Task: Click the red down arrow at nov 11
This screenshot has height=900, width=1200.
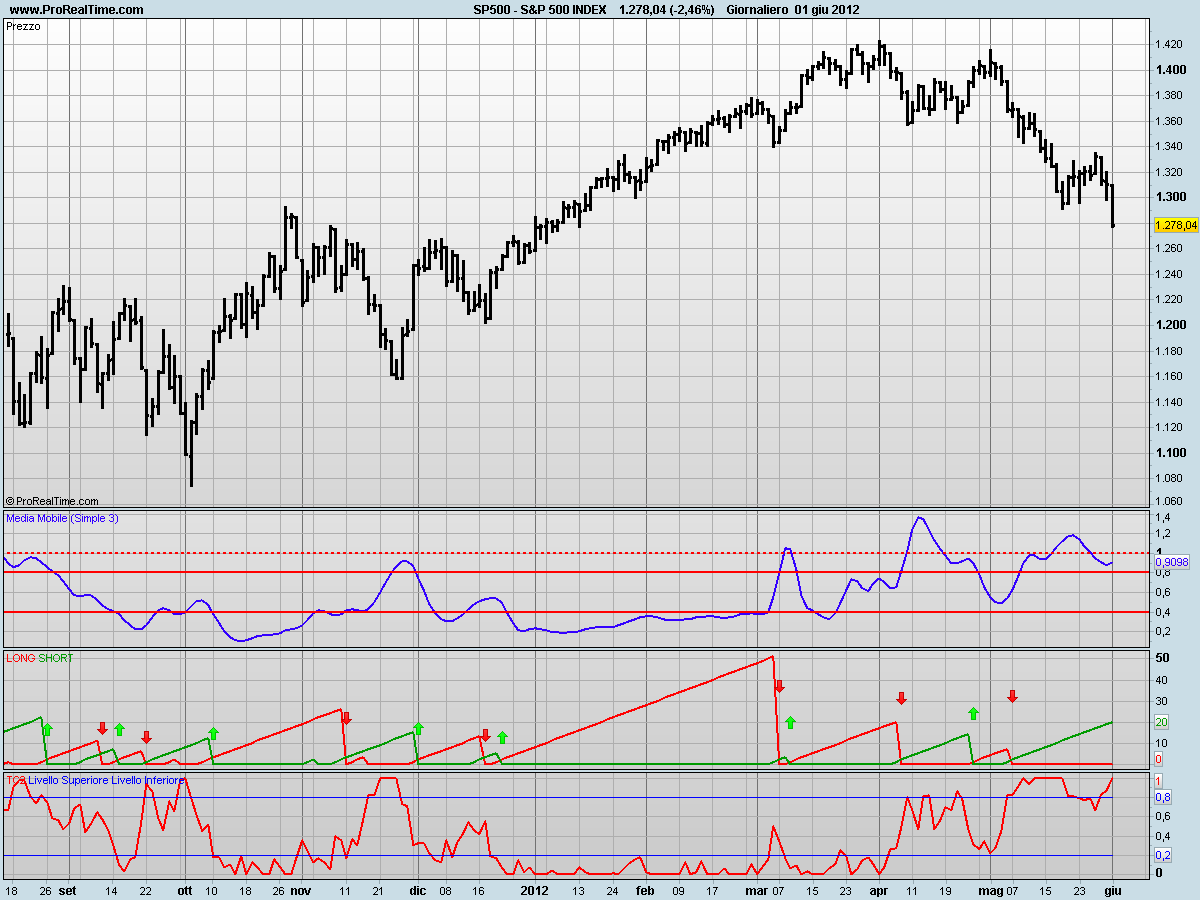Action: pos(347,718)
